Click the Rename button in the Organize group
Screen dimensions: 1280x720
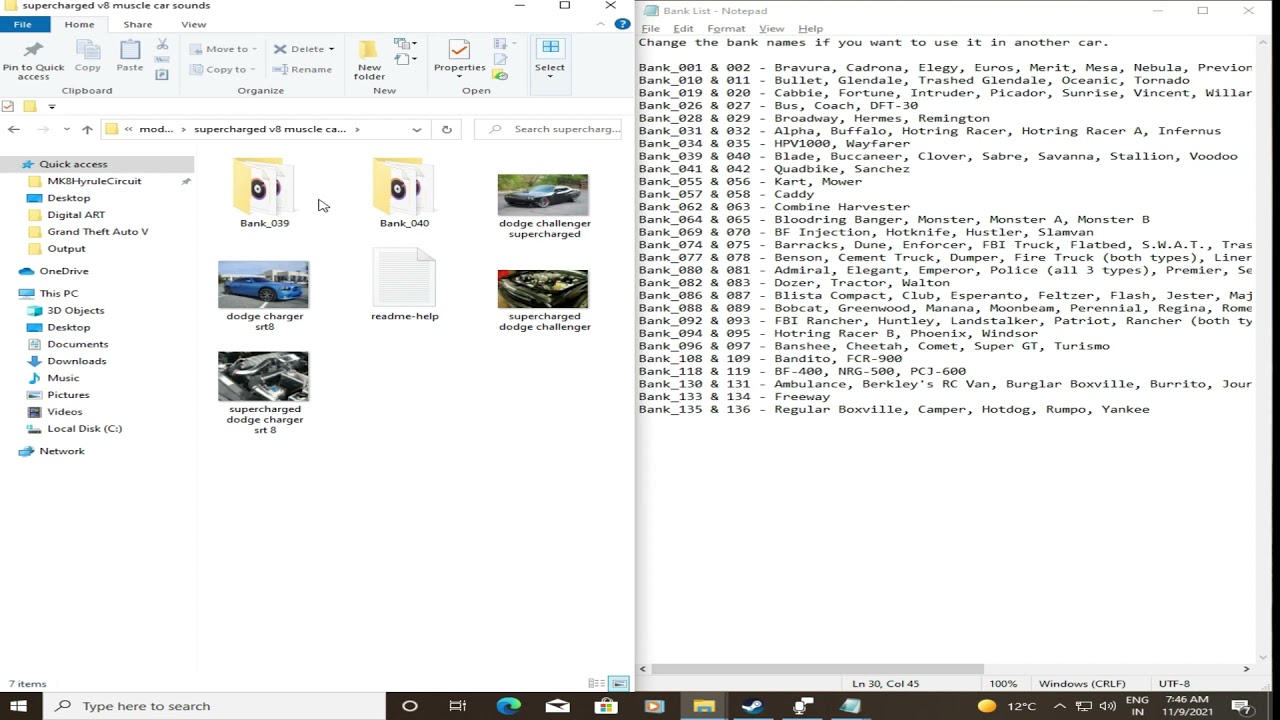(x=303, y=69)
